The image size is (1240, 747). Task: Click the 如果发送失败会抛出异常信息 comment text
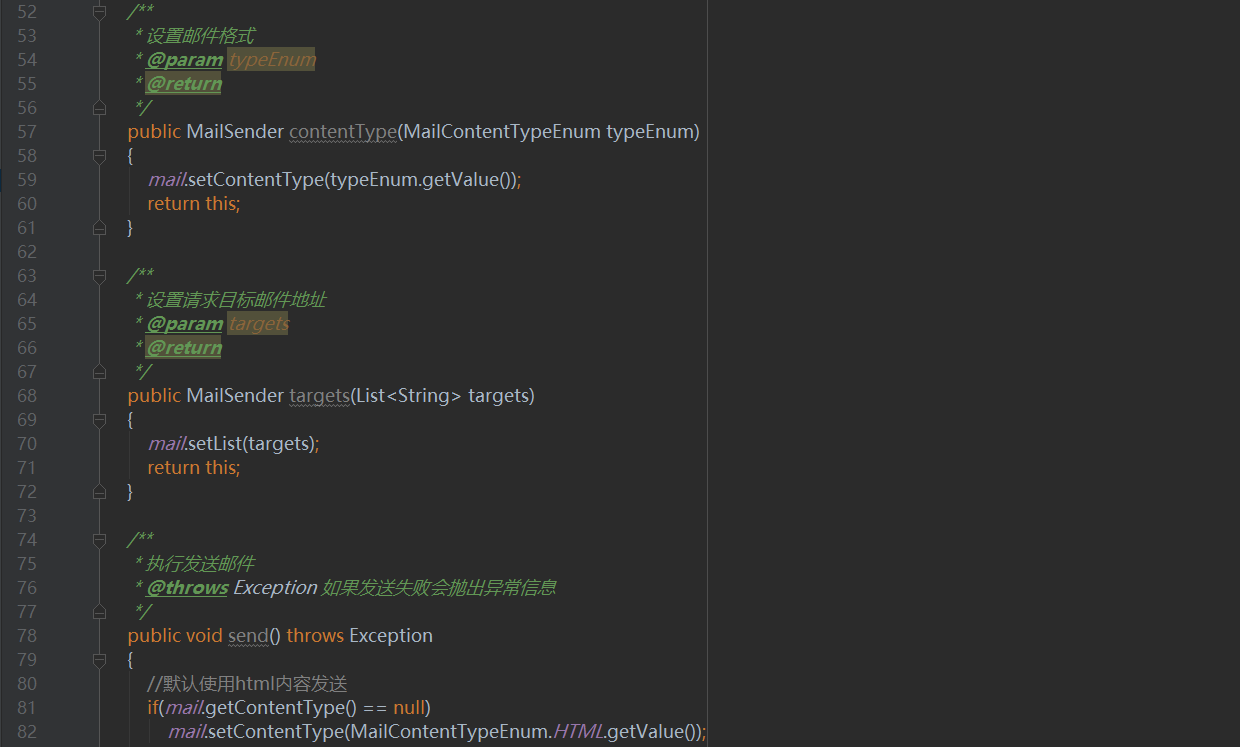(439, 588)
